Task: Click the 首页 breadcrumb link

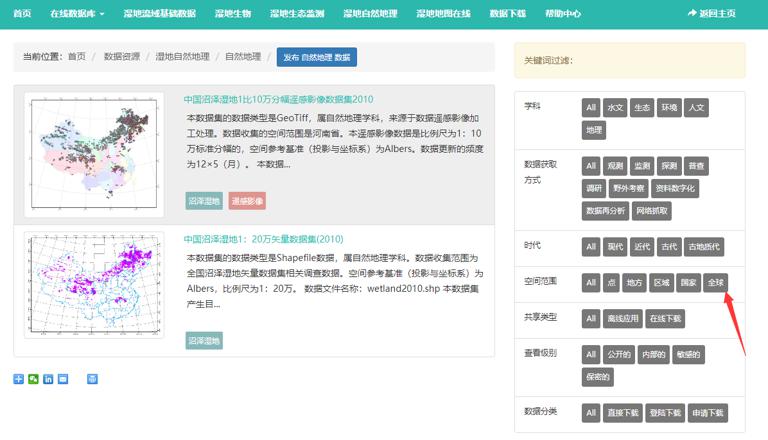Action: coord(76,57)
